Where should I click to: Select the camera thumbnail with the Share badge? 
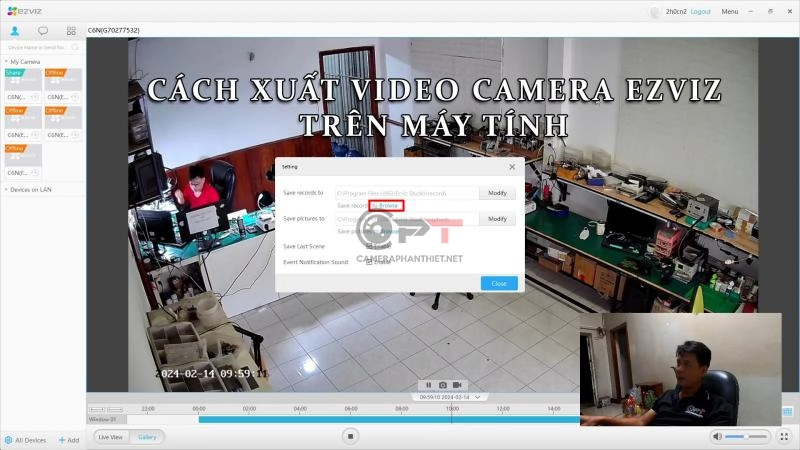(x=23, y=79)
